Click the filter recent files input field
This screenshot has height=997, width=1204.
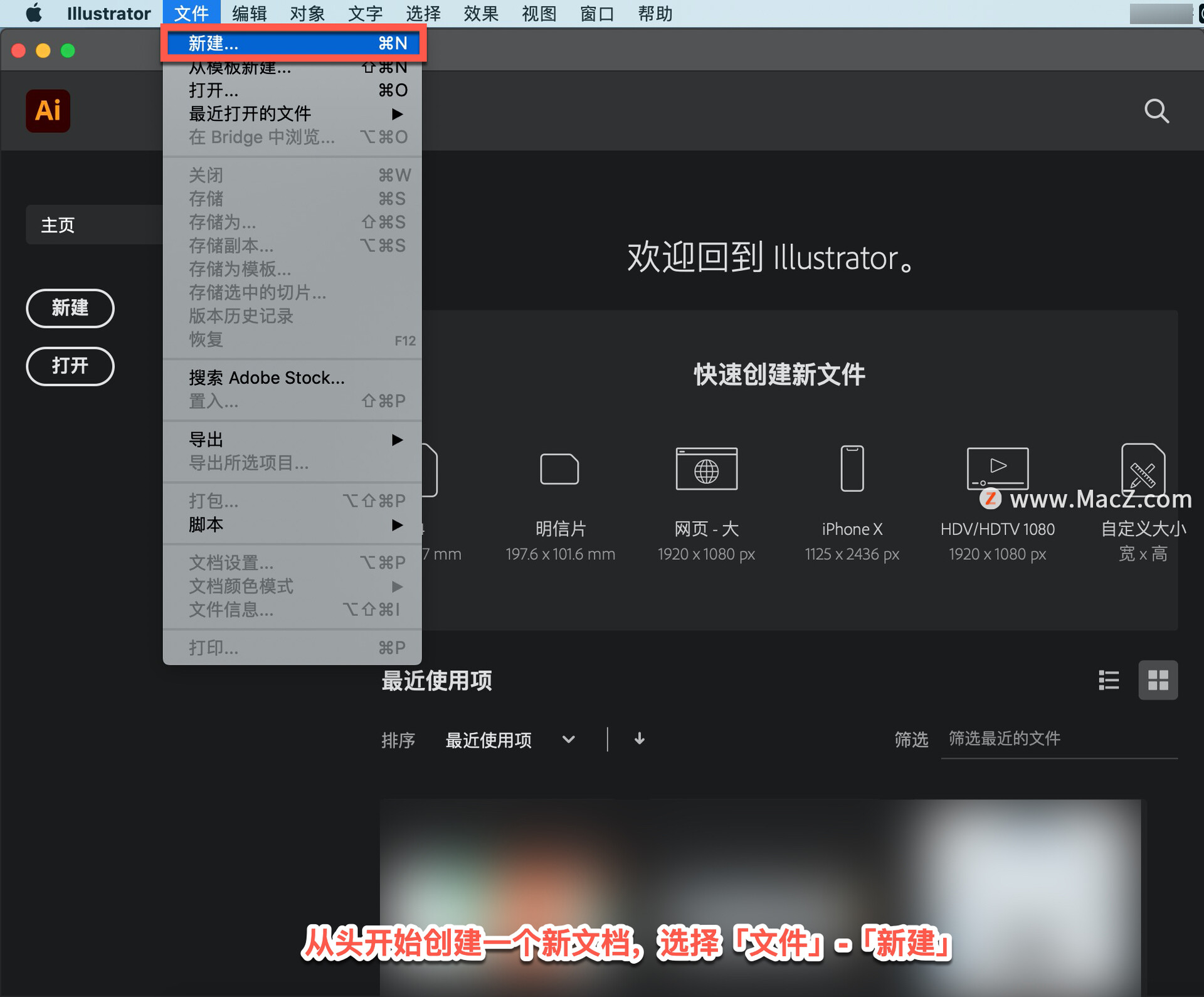coord(1059,739)
